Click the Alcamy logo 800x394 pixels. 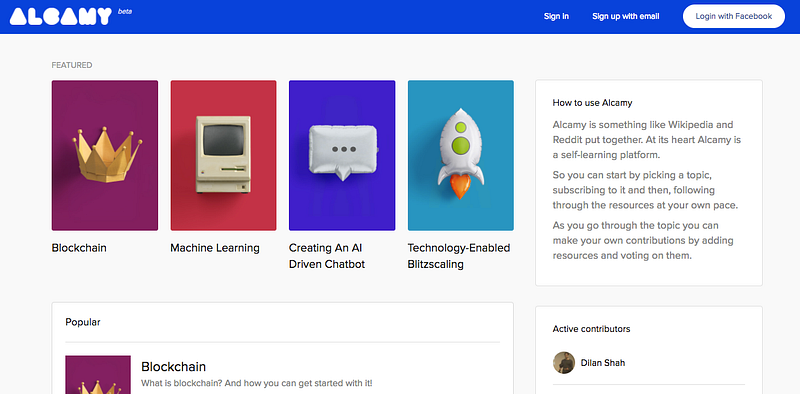click(x=61, y=16)
